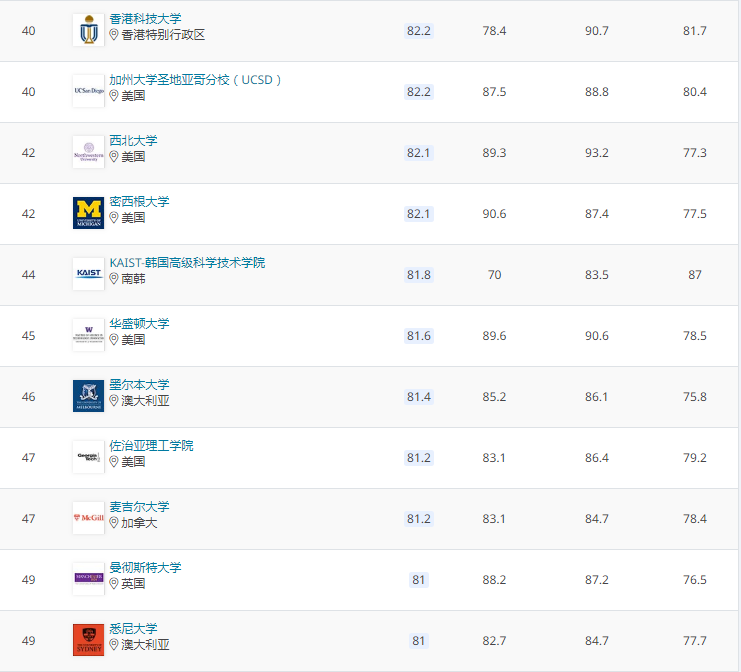The image size is (741, 672).
Task: Click the location pin icon beside 南韩
Action: 114,279
